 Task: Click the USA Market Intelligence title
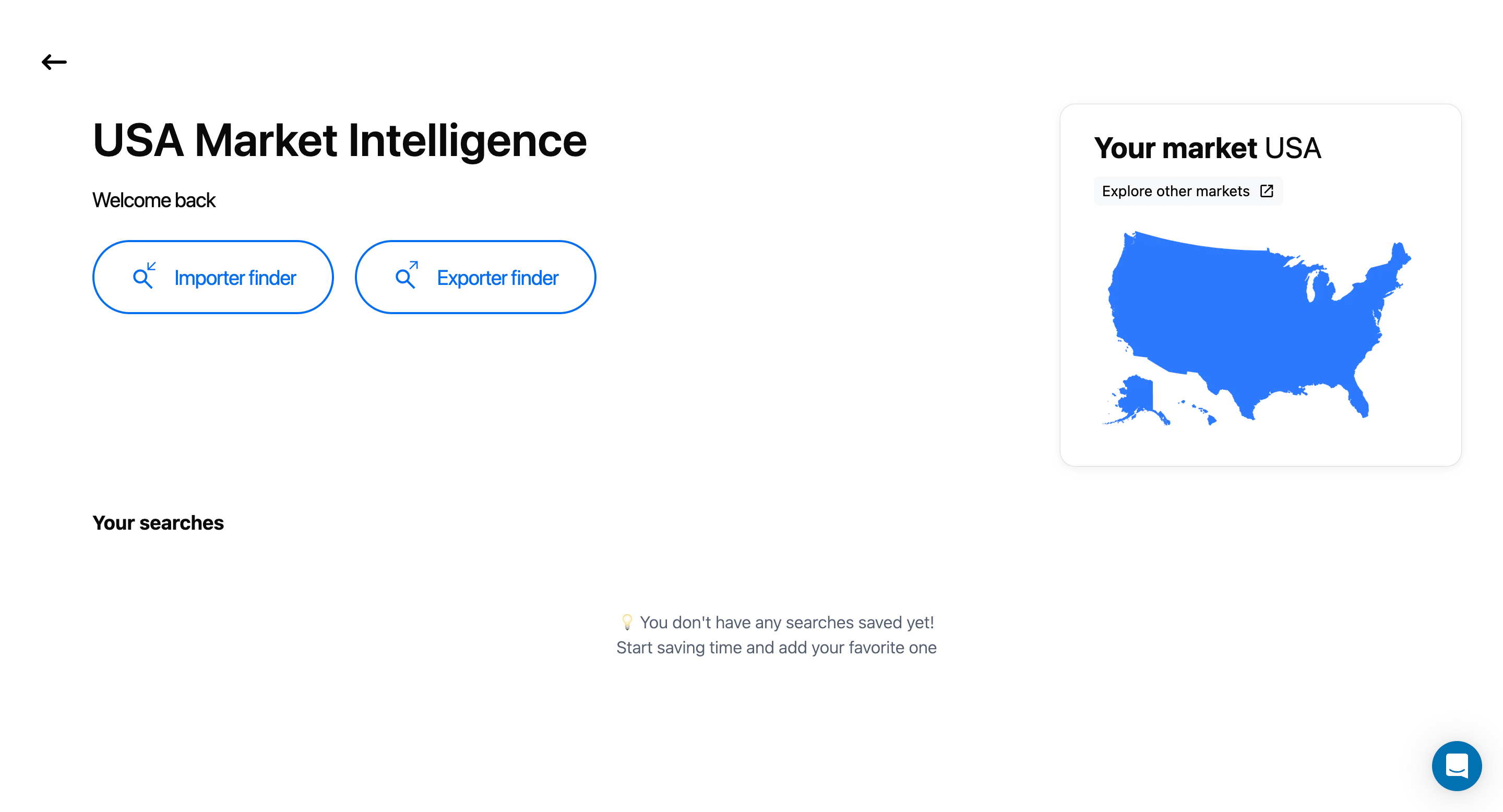click(x=340, y=140)
